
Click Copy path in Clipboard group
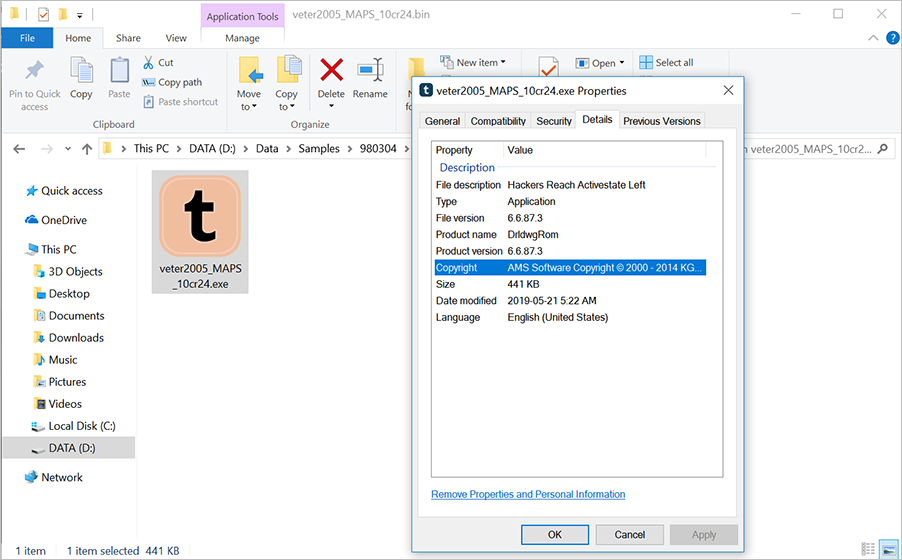(173, 82)
